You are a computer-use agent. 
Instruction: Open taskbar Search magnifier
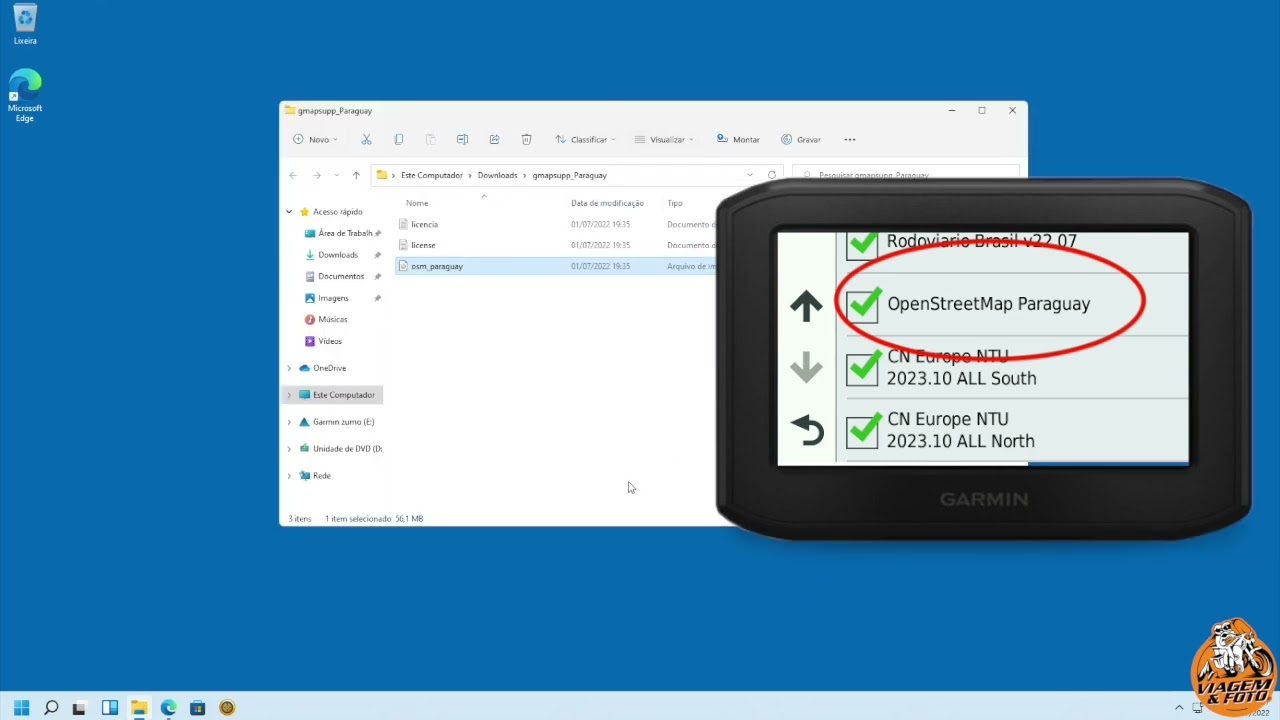[51, 708]
